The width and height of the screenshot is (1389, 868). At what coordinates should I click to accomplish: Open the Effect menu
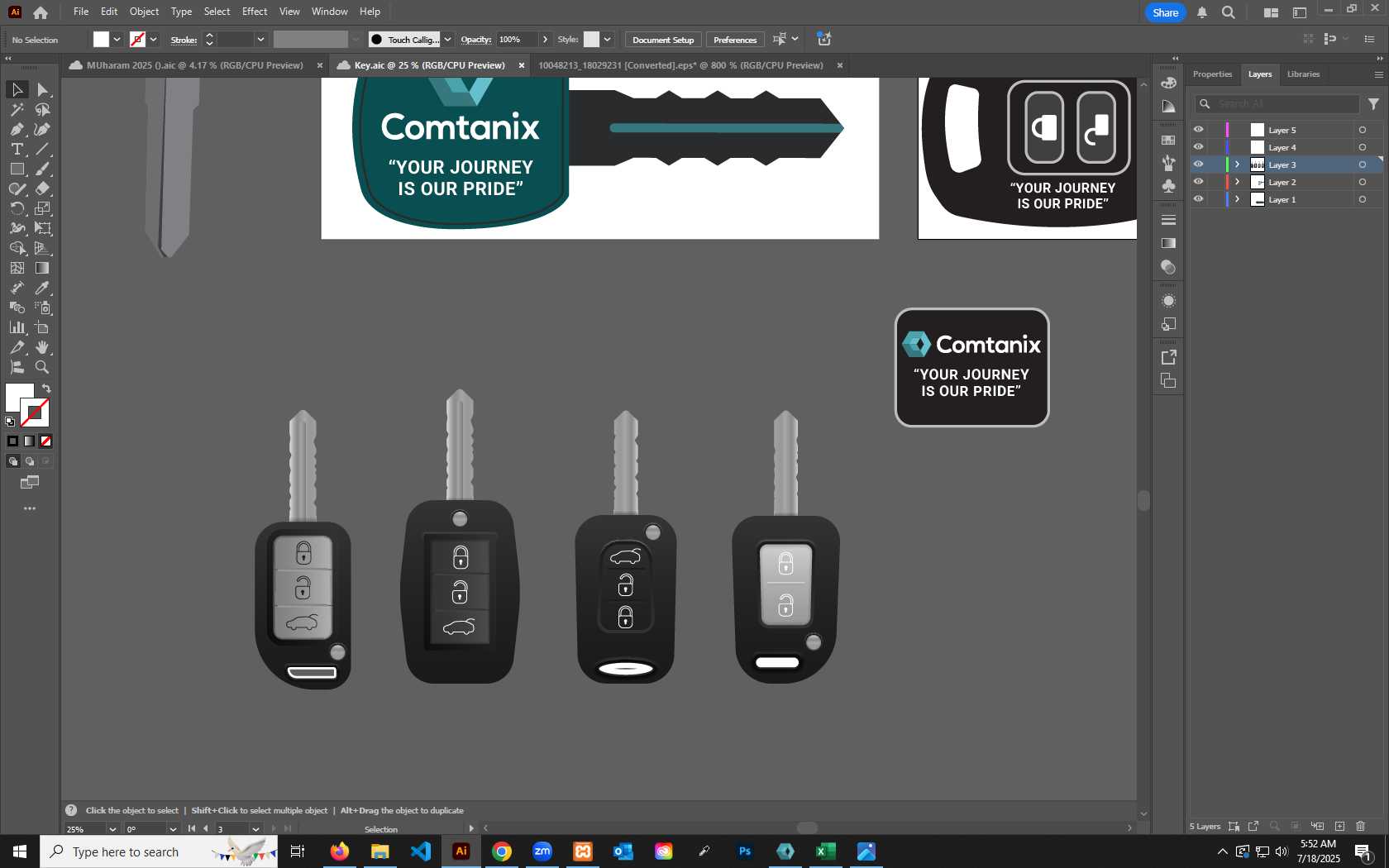[x=255, y=12]
